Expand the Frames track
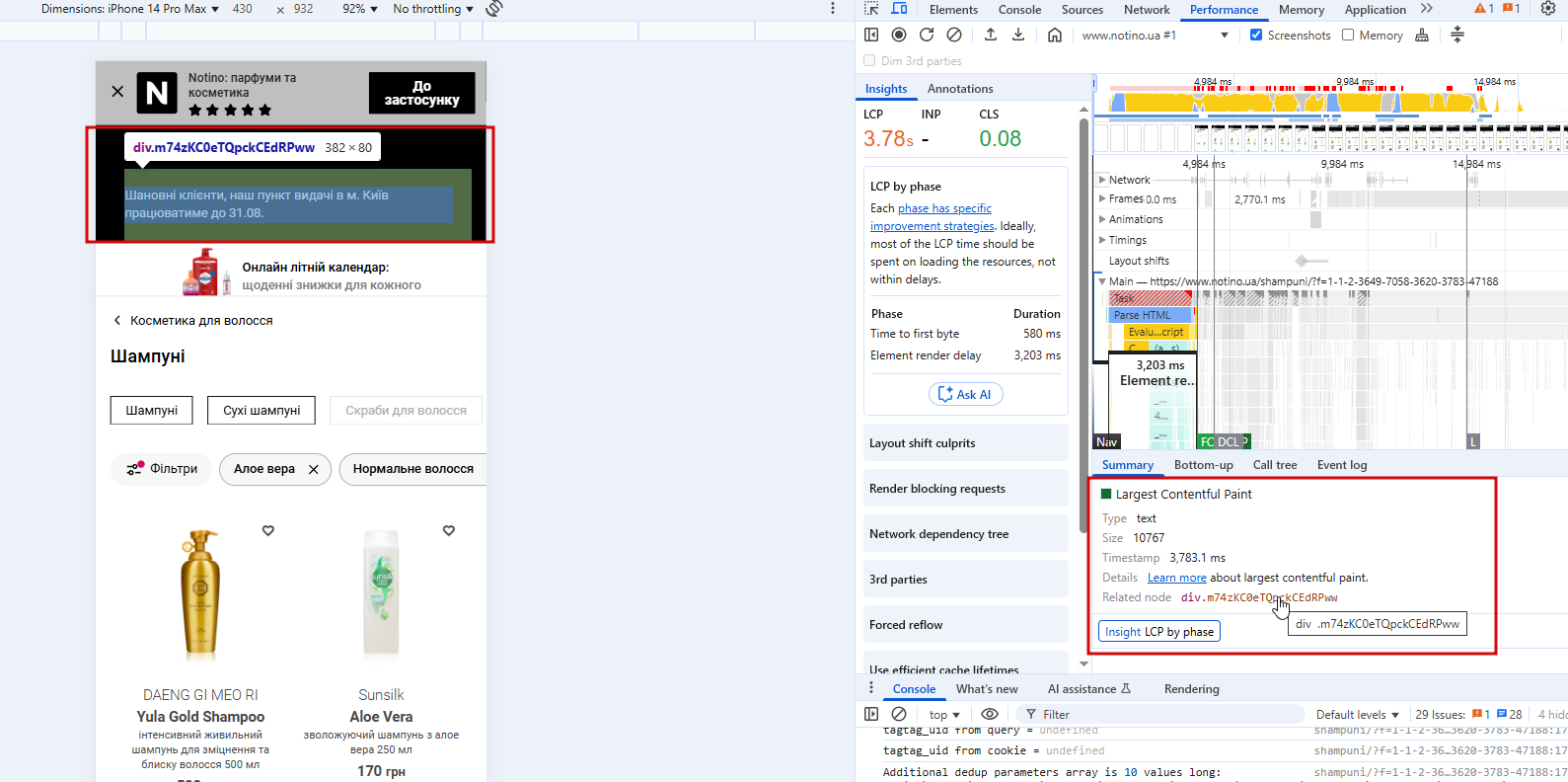Screen dimensions: 1568x782 tap(1102, 198)
